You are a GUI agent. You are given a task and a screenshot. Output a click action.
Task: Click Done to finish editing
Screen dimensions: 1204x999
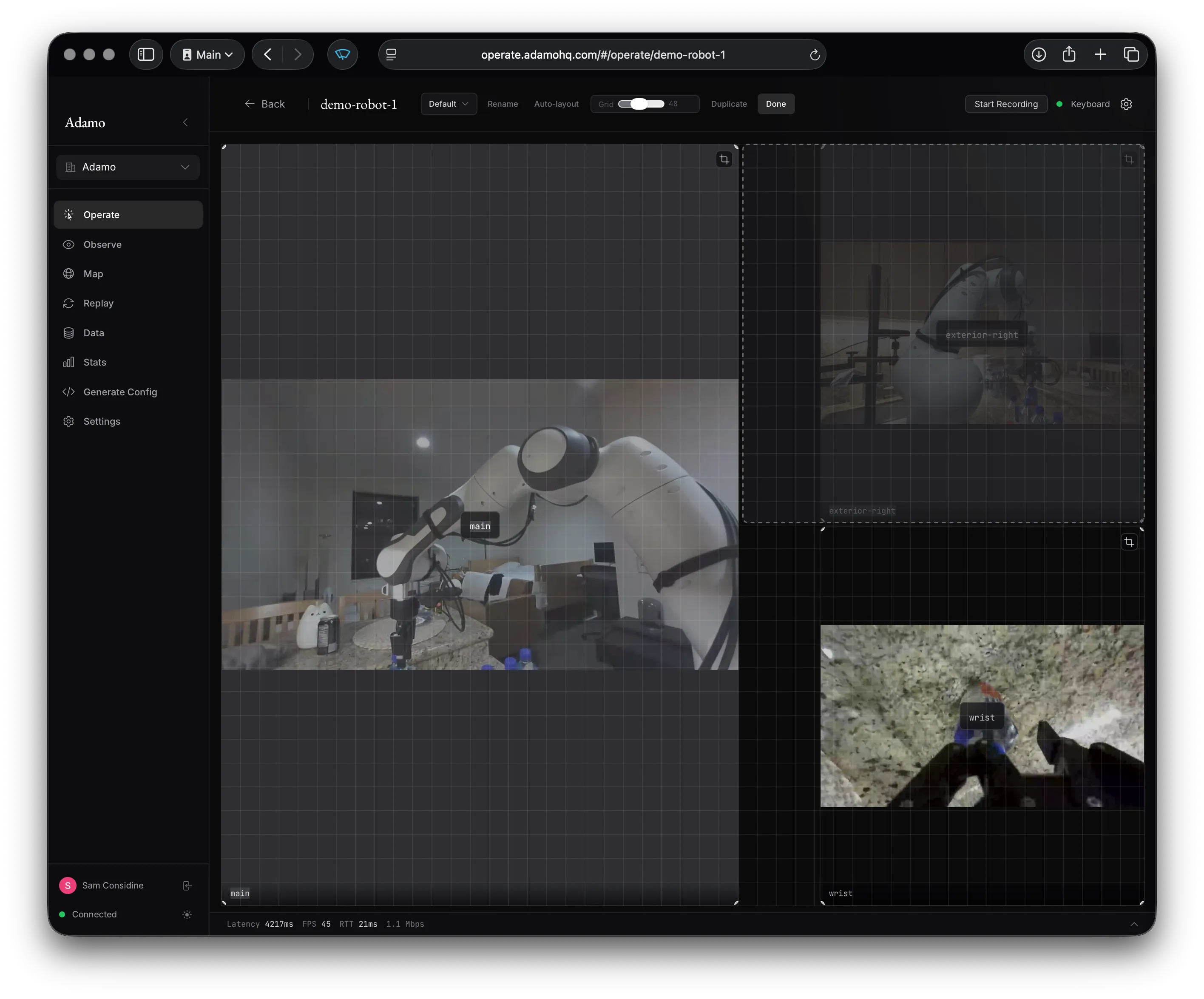[x=776, y=104]
